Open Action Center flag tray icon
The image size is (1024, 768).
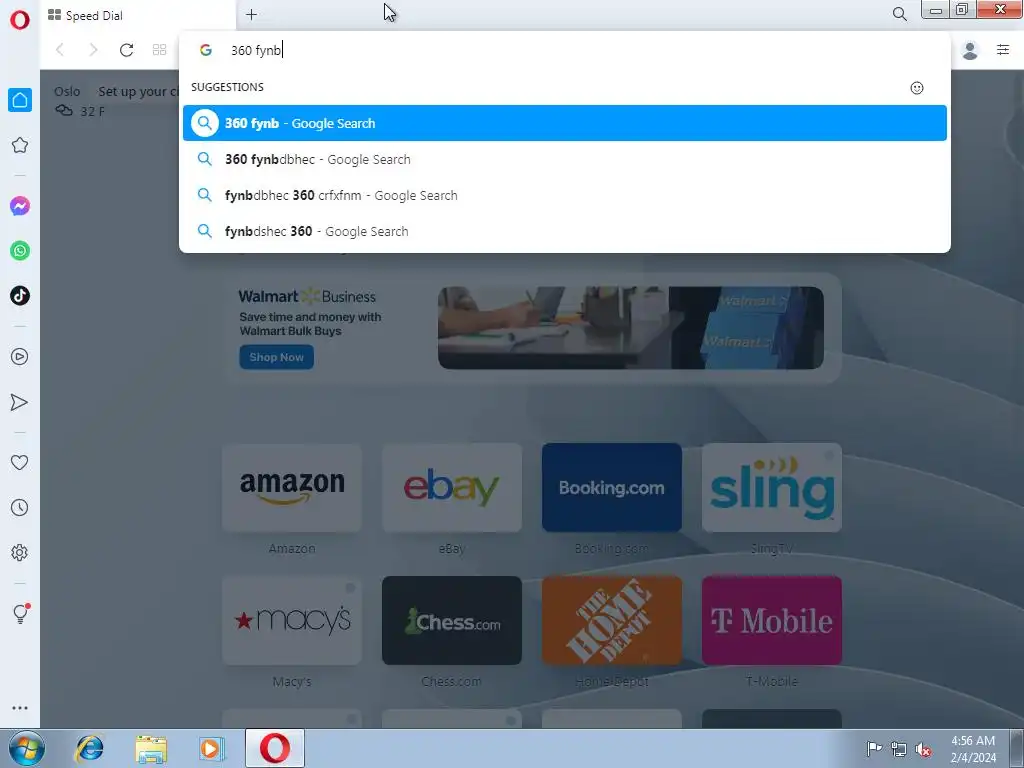(x=874, y=748)
